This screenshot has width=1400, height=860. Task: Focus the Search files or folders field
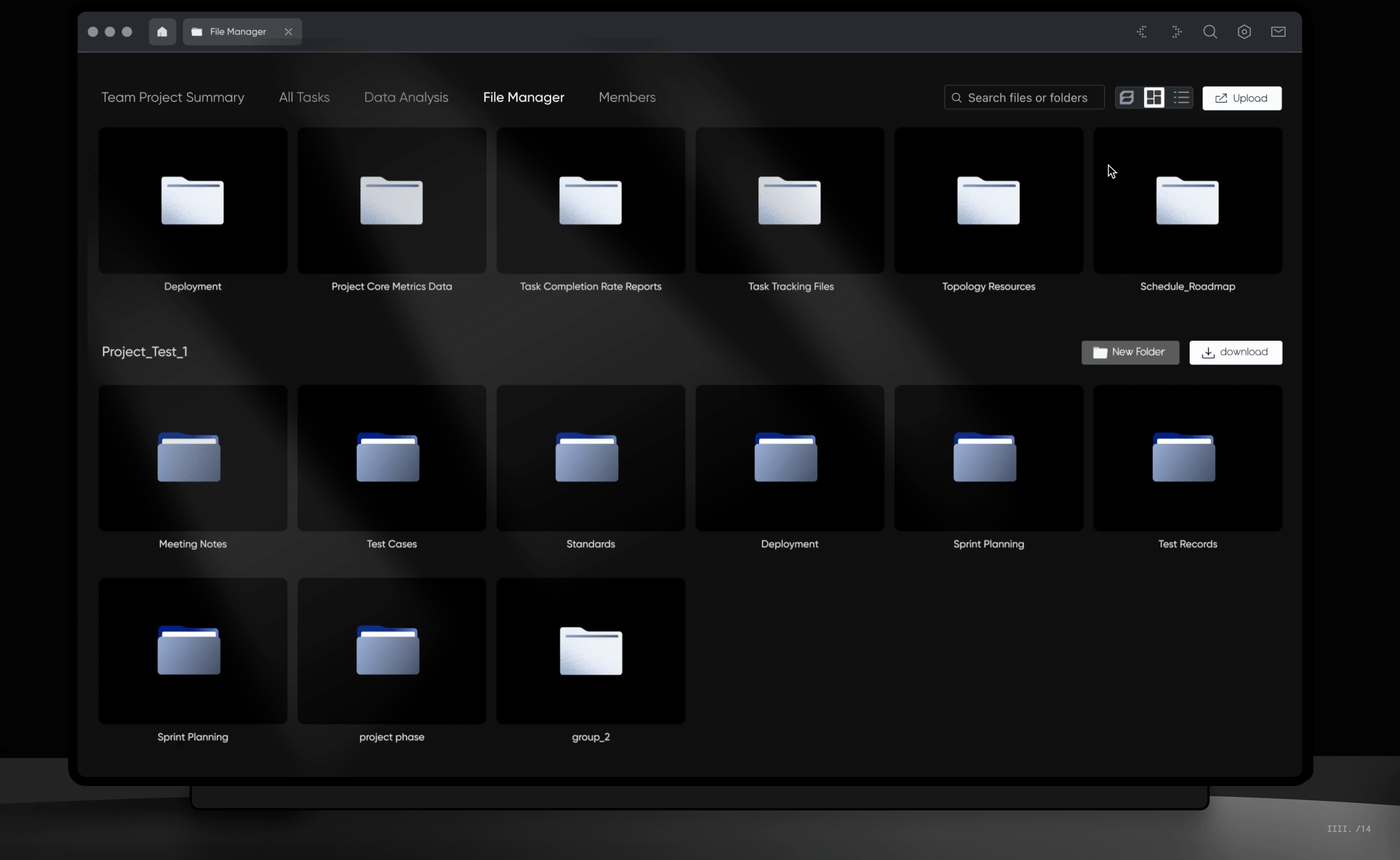pos(1024,98)
